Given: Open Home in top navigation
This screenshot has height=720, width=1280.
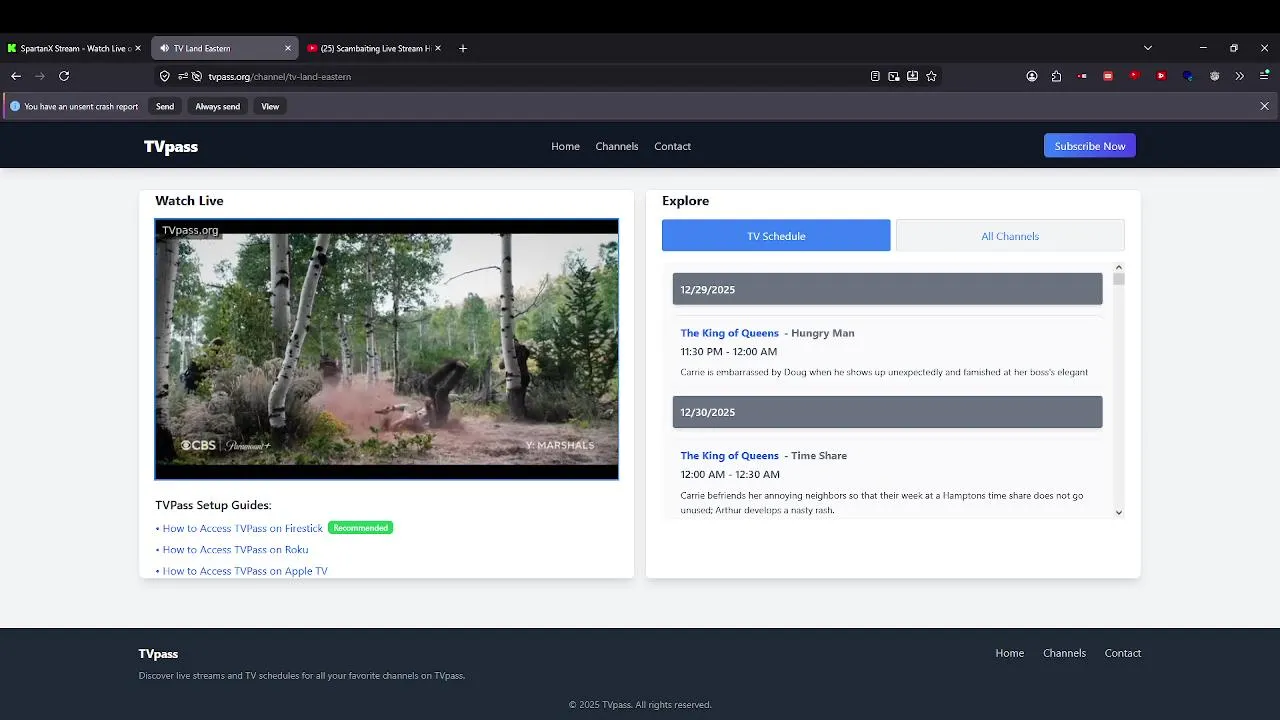Looking at the screenshot, I should point(565,146).
